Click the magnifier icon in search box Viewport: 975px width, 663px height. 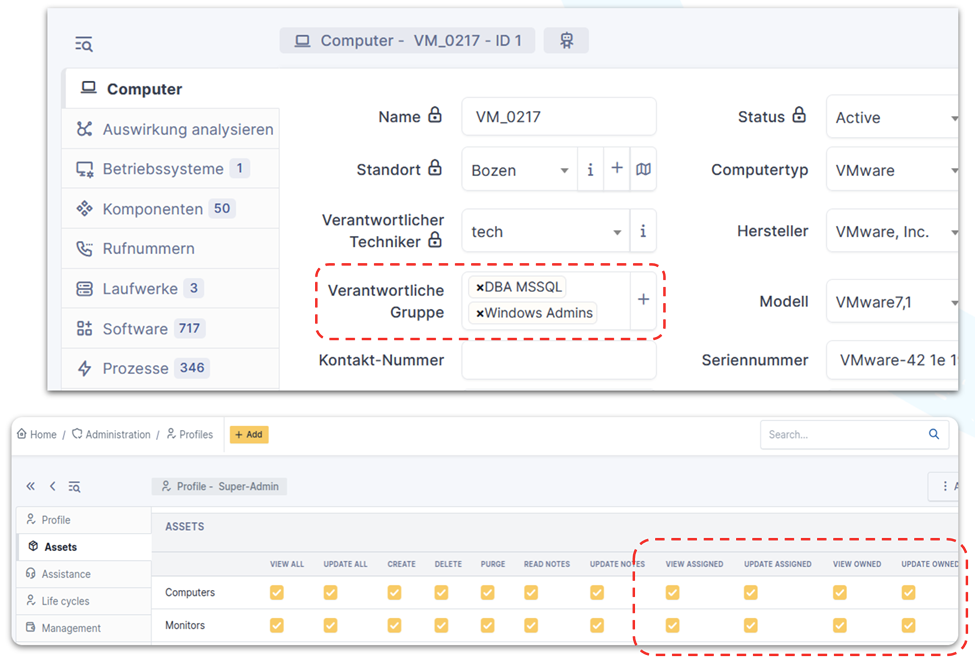(x=934, y=434)
